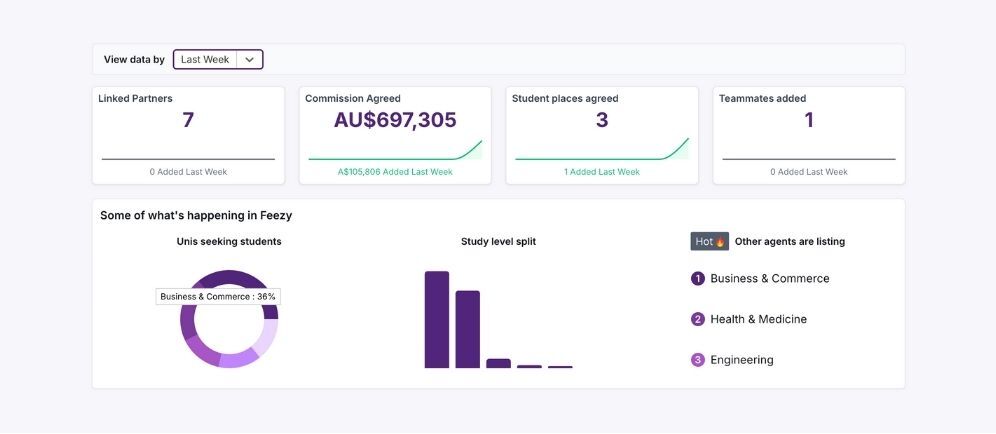Open the Commission Agreed card

tap(395, 135)
